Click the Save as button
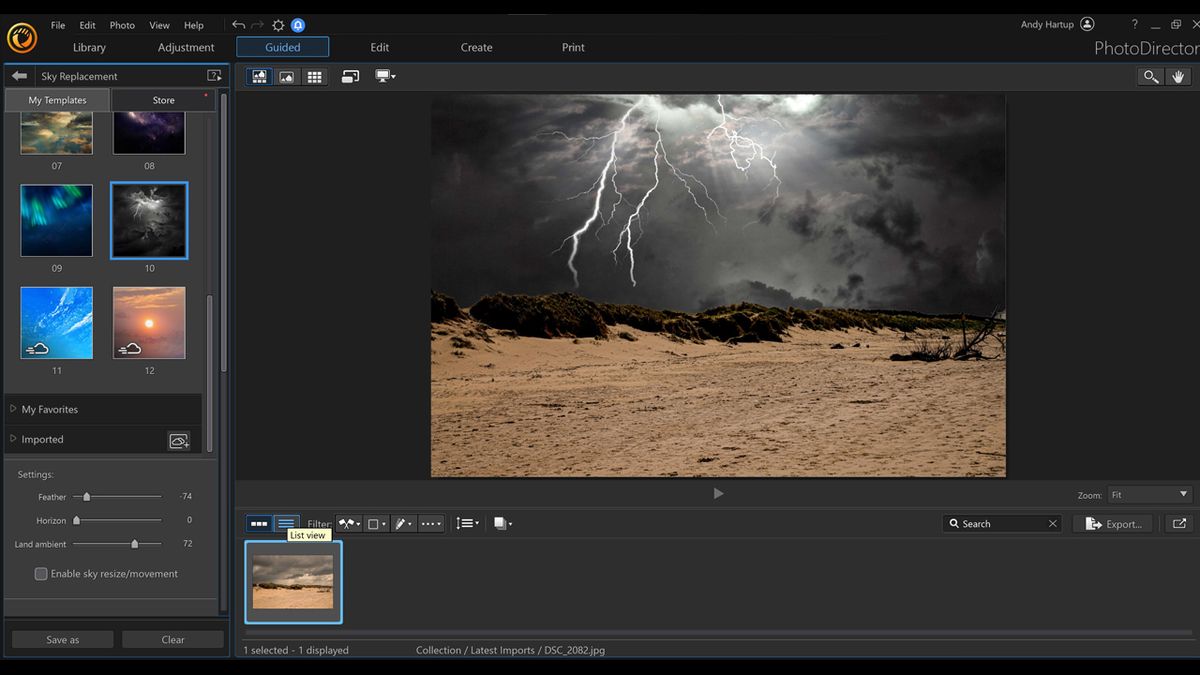 [x=62, y=639]
